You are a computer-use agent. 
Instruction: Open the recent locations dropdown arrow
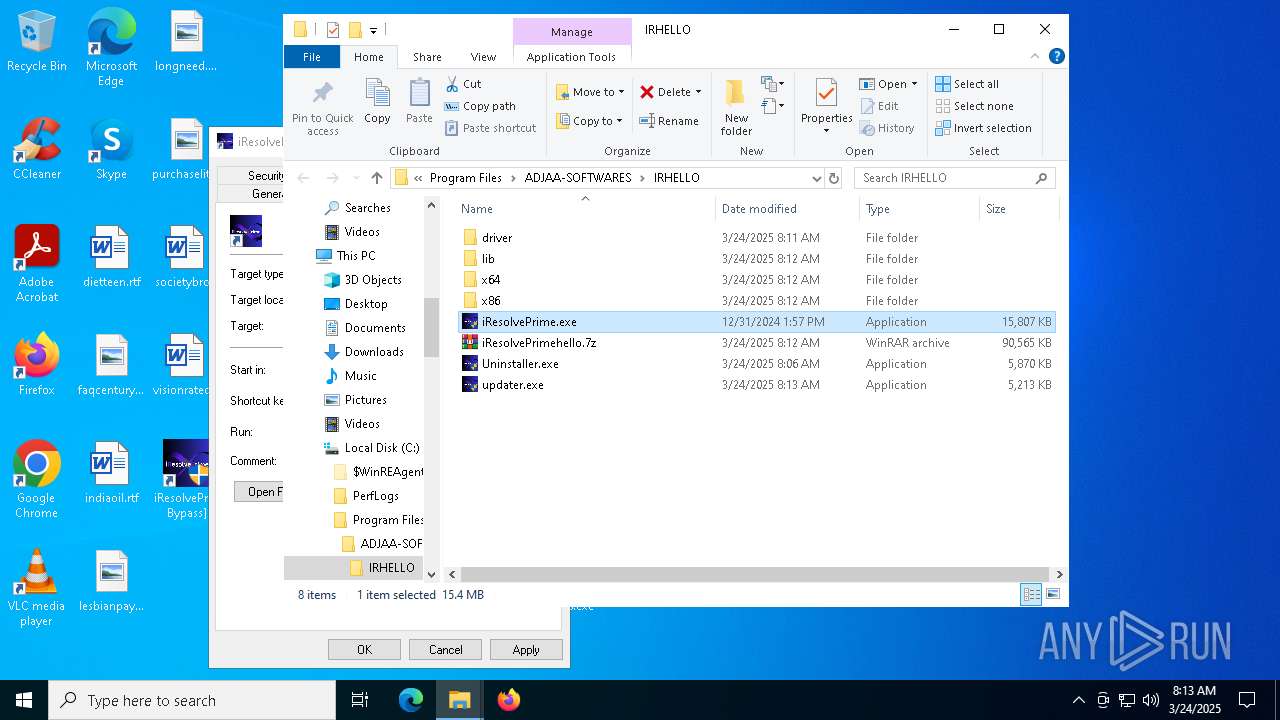354,178
